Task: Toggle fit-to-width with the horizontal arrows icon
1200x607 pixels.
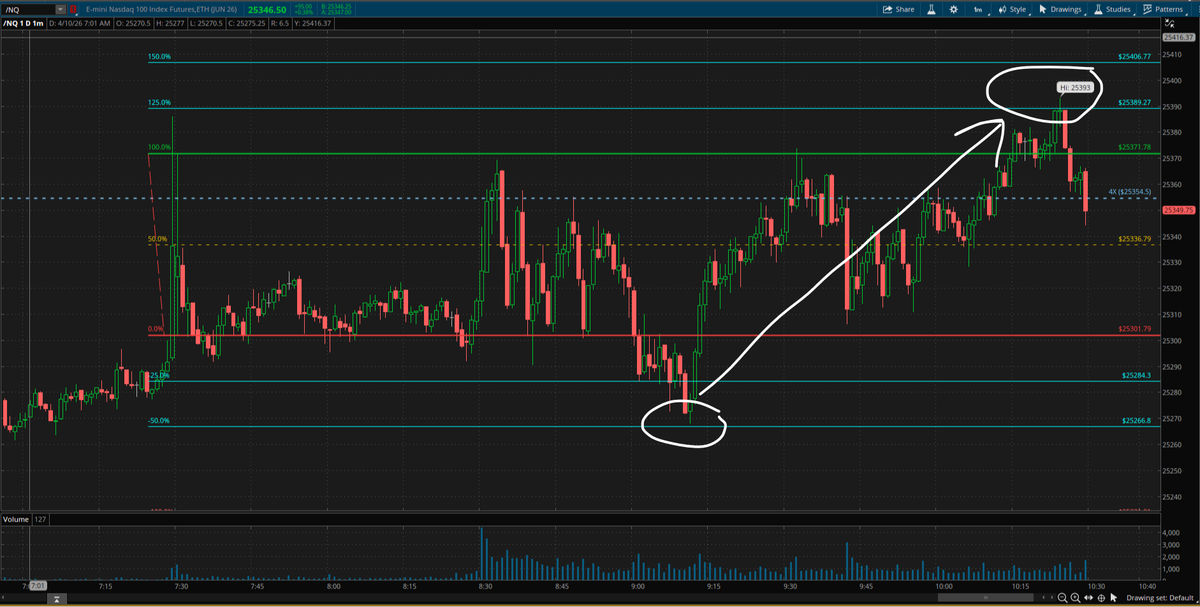Action: (x=1088, y=598)
